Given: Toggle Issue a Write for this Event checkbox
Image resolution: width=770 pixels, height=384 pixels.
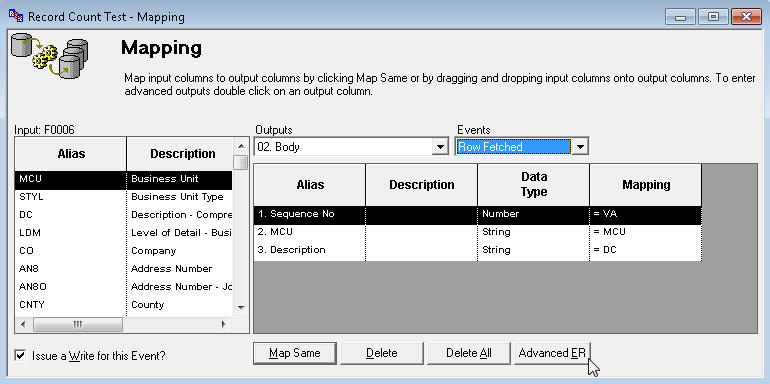Looking at the screenshot, I should click(x=21, y=356).
